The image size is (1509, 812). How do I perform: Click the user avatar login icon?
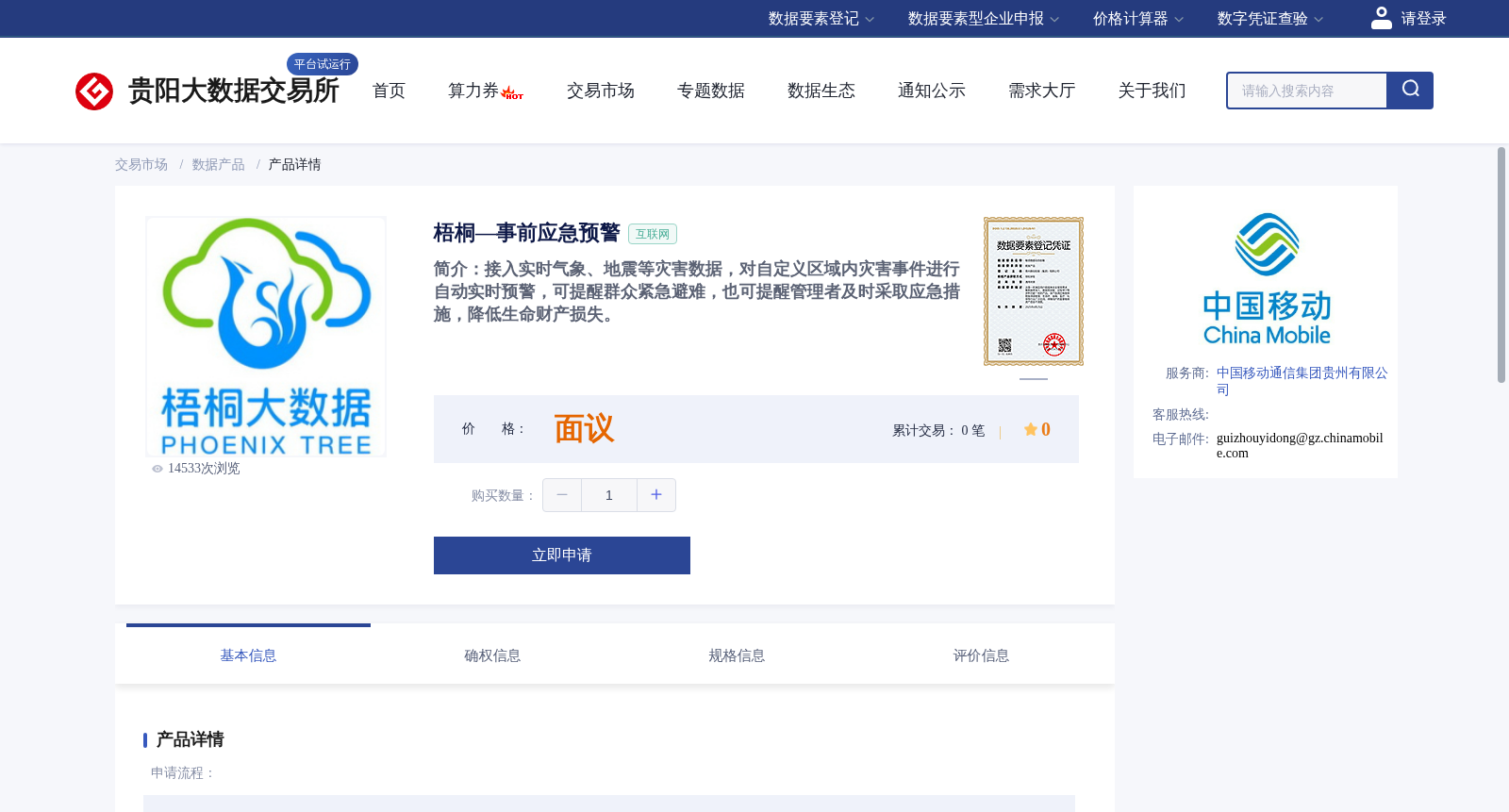click(1382, 18)
